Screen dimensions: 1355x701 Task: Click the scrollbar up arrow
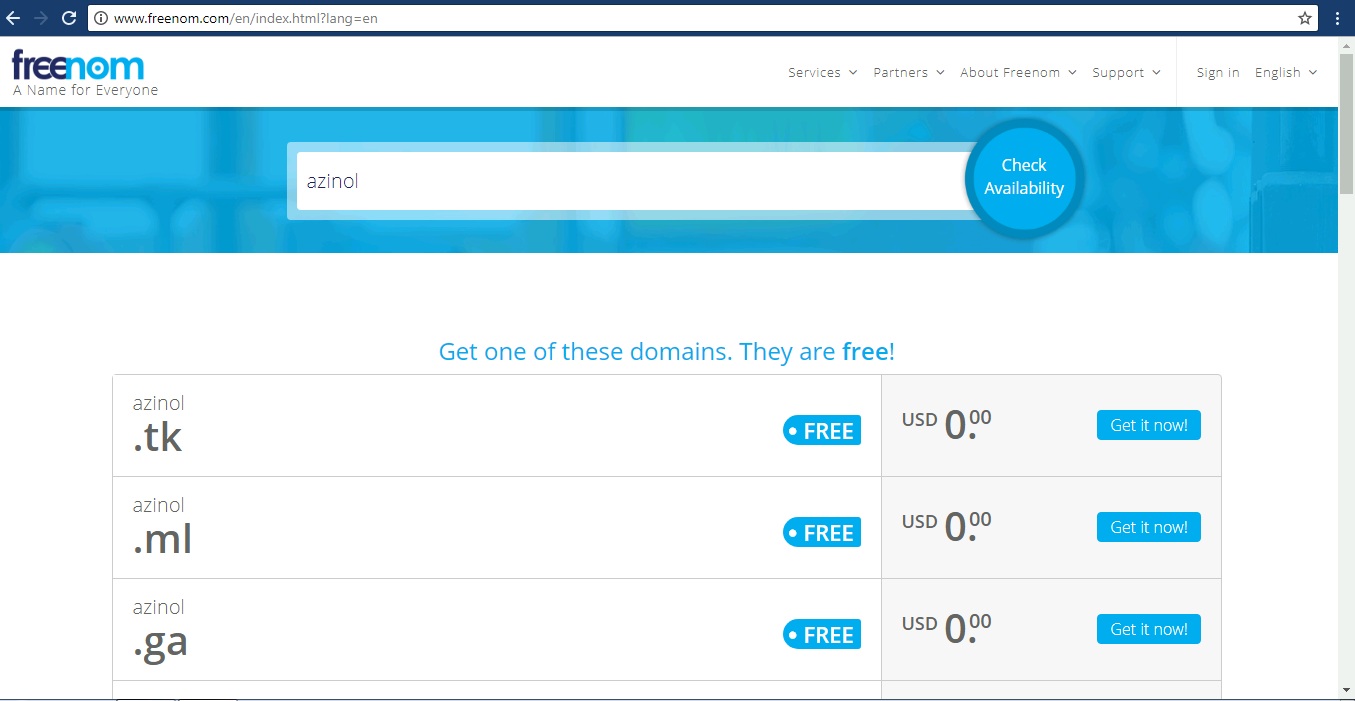pos(1346,44)
